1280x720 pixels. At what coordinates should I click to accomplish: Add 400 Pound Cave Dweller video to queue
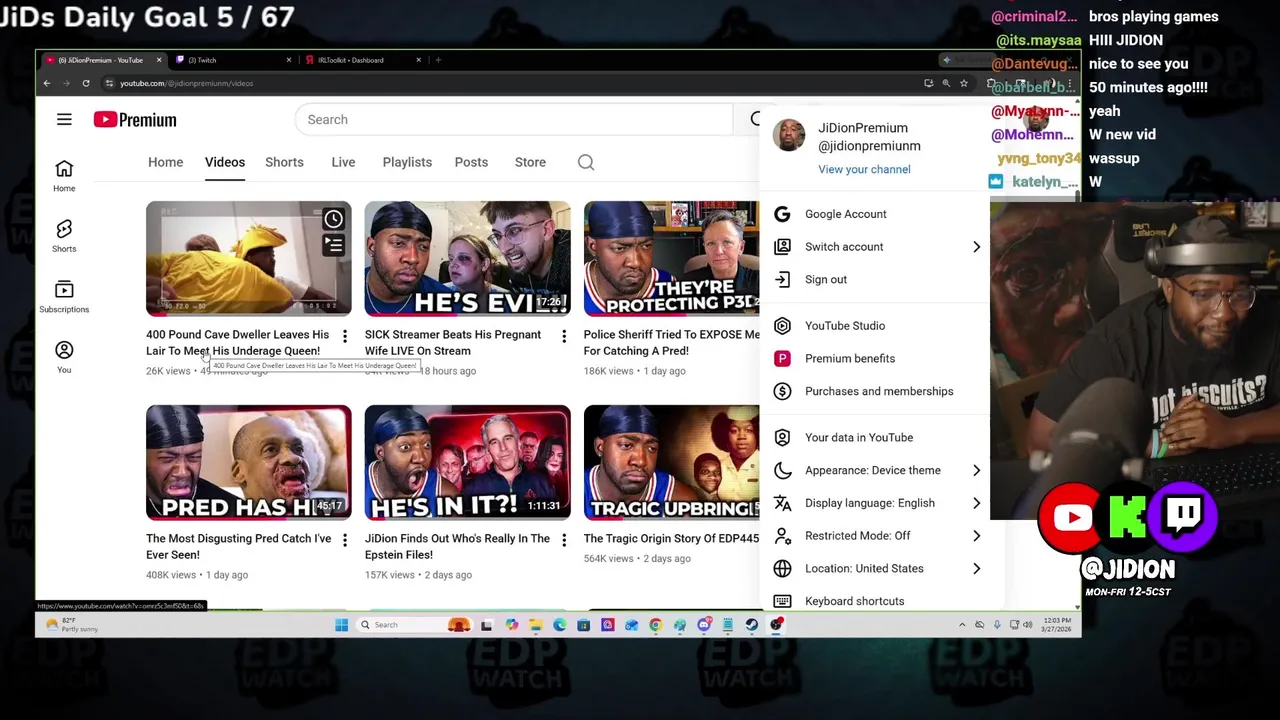333,244
